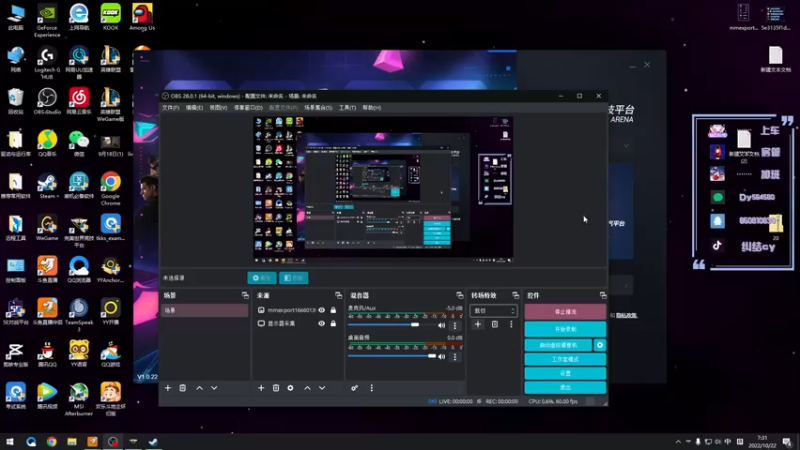
Task: Move scene up in Scenes panel
Action: (199, 388)
